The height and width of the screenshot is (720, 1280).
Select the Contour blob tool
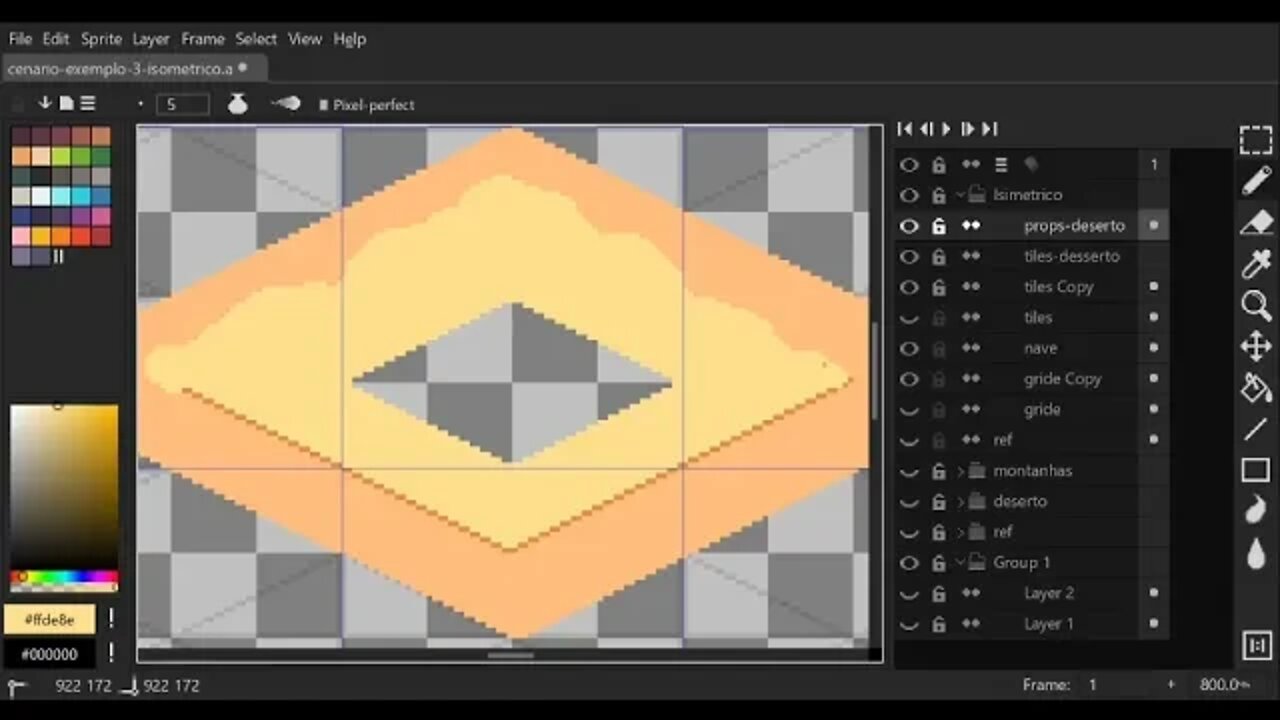(x=1256, y=511)
